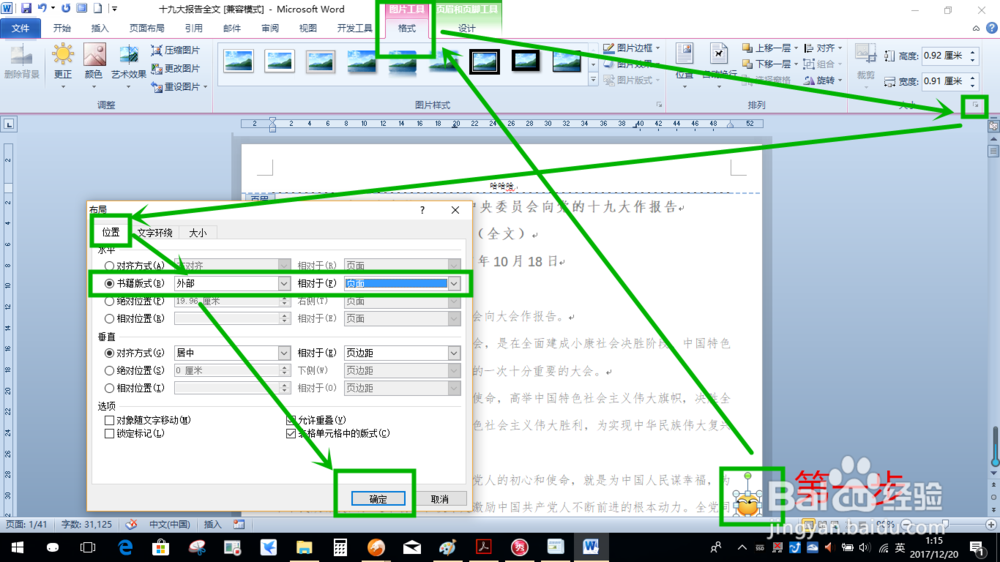The height and width of the screenshot is (562, 1000).
Task: Click 字数: 31,125 word count in status bar
Action: 86,524
